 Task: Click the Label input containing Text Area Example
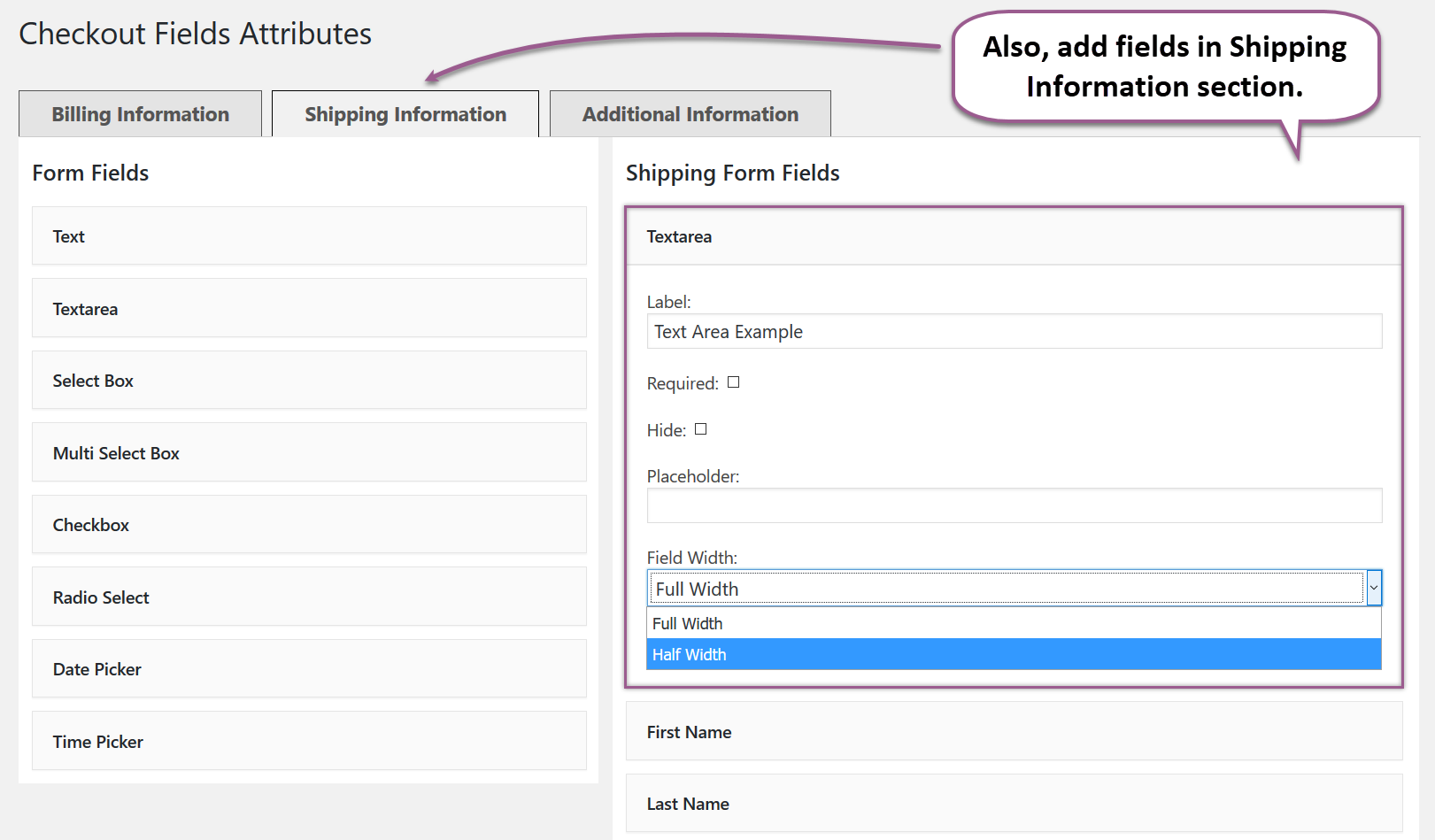click(x=1014, y=331)
